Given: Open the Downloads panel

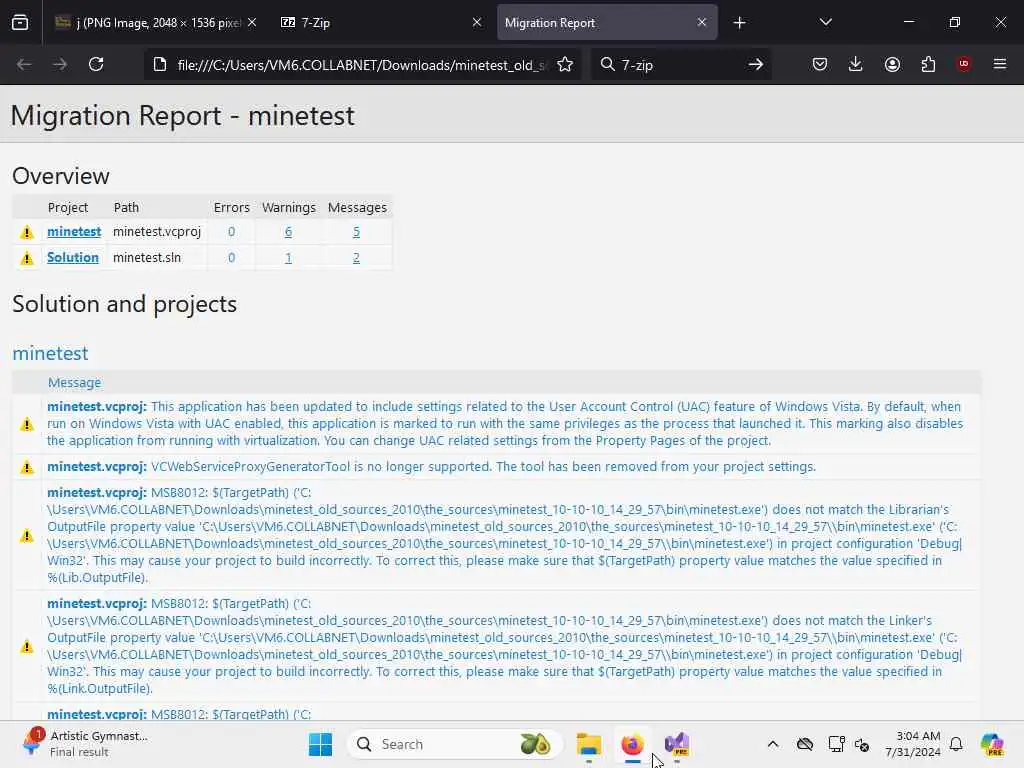Looking at the screenshot, I should (x=856, y=65).
